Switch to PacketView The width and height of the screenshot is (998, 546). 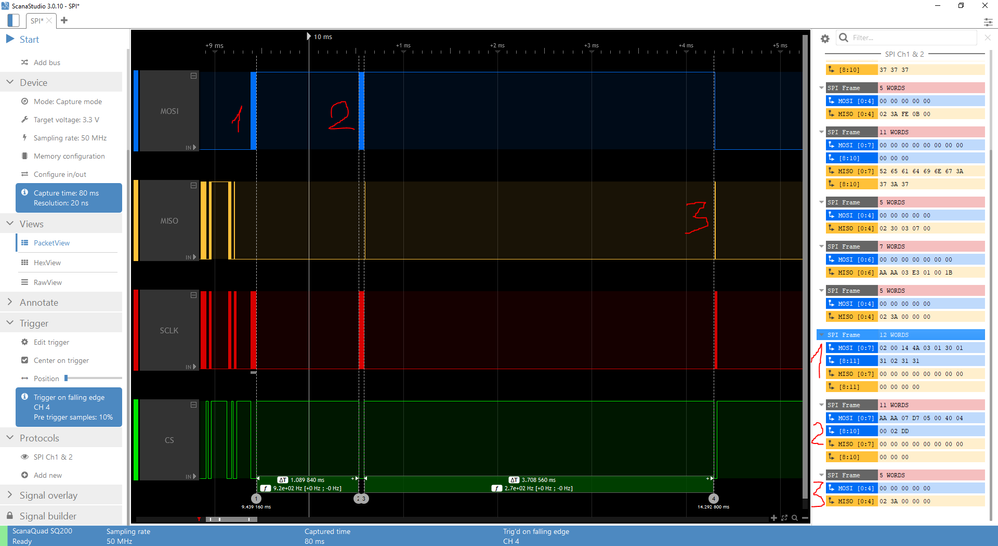(52, 242)
